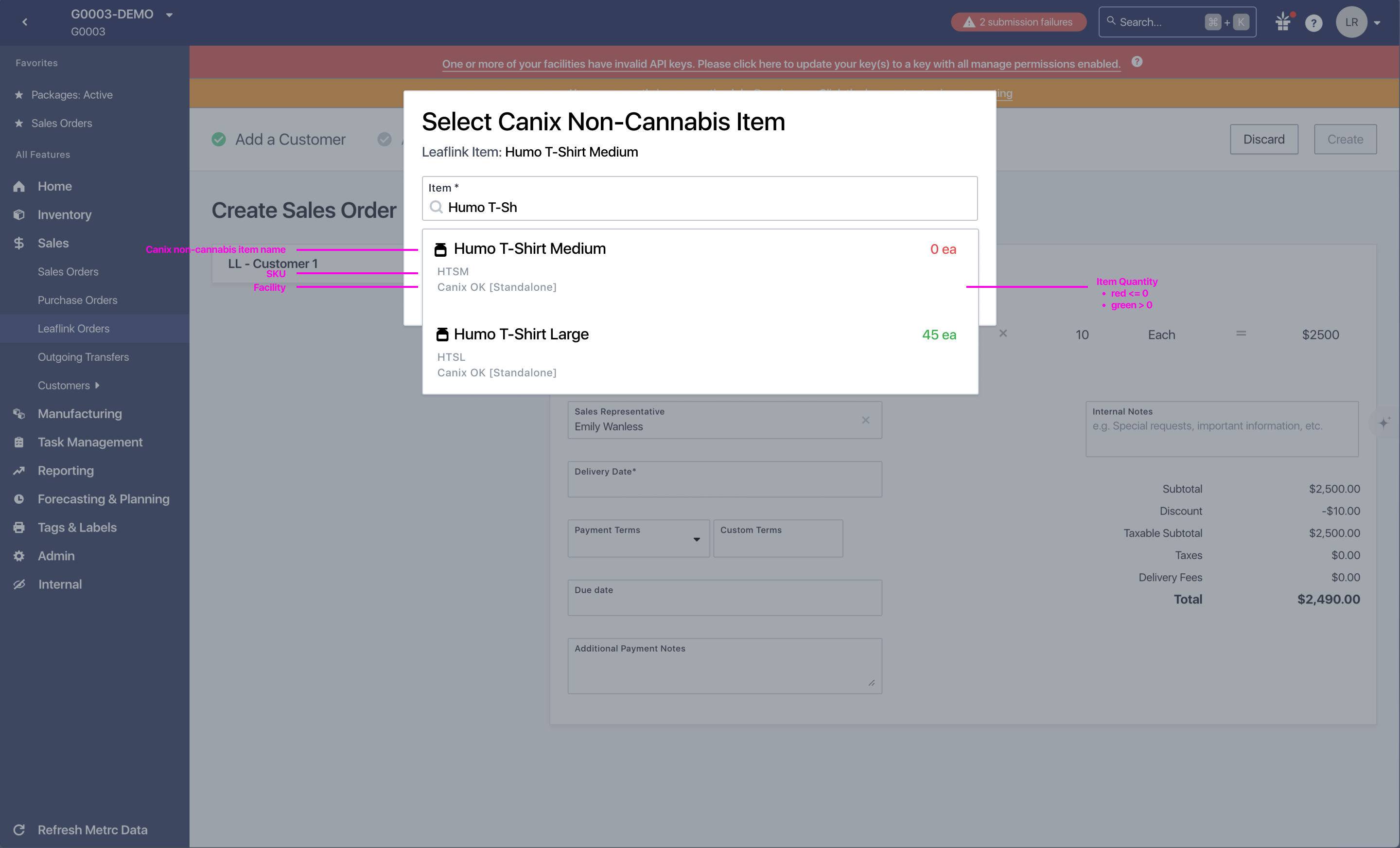1400x848 pixels.
Task: Open Internal hidden-eye icon
Action: (x=19, y=584)
